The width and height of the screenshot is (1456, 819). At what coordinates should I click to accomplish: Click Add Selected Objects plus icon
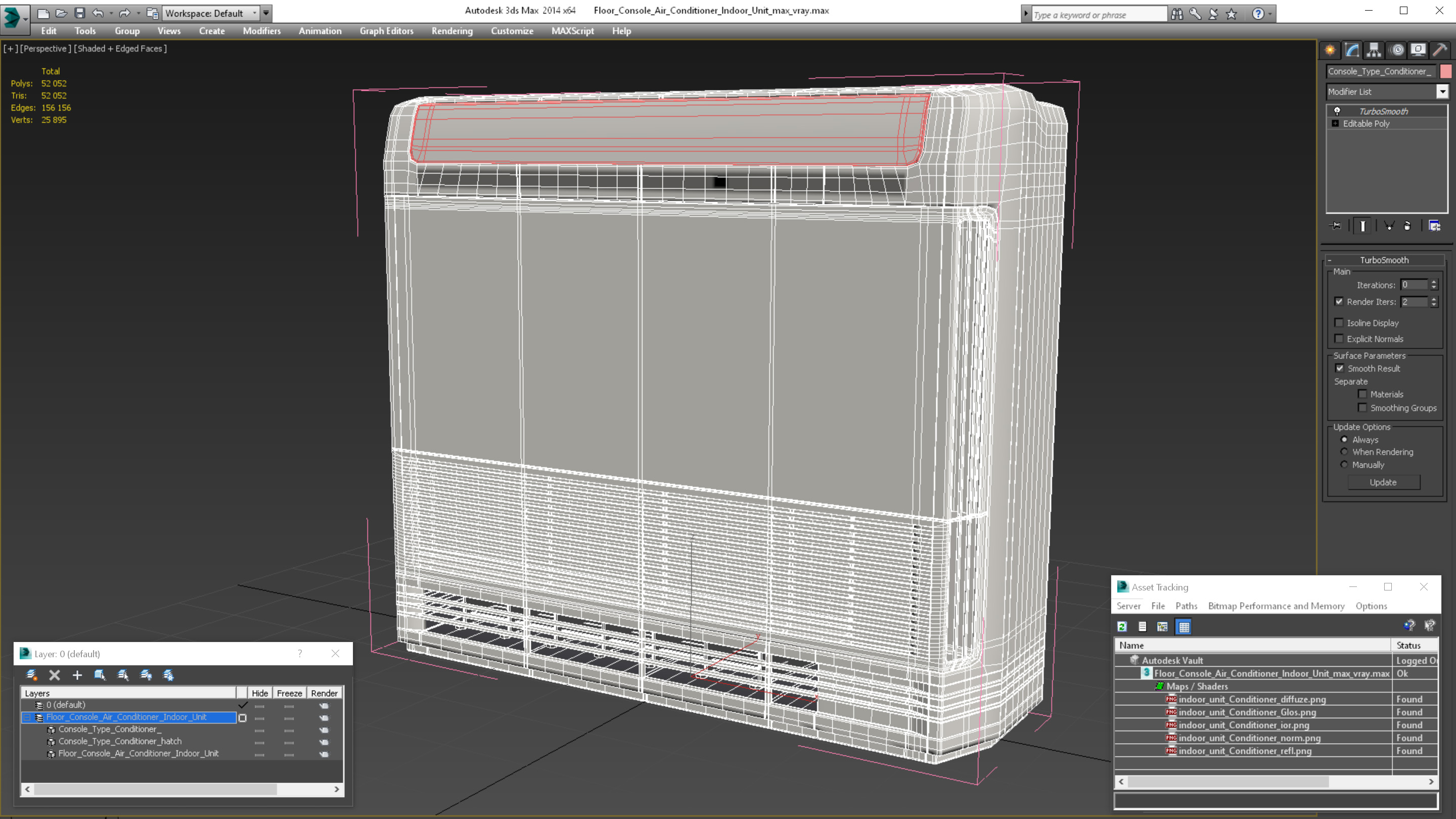click(x=77, y=675)
